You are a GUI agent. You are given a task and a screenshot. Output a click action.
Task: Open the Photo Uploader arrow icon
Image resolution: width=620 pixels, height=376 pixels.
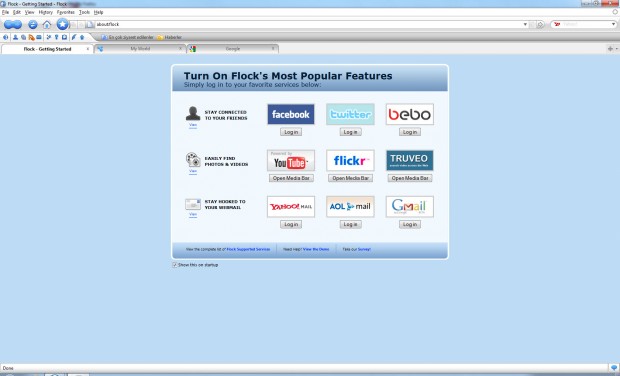tap(82, 37)
